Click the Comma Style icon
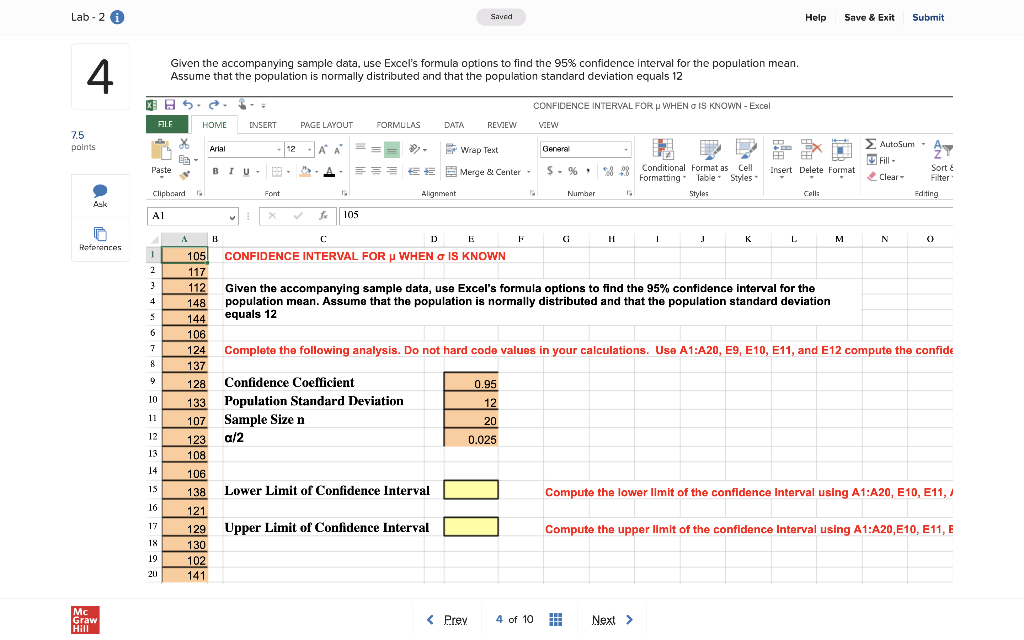Viewport: 1024px width, 640px height. point(588,171)
